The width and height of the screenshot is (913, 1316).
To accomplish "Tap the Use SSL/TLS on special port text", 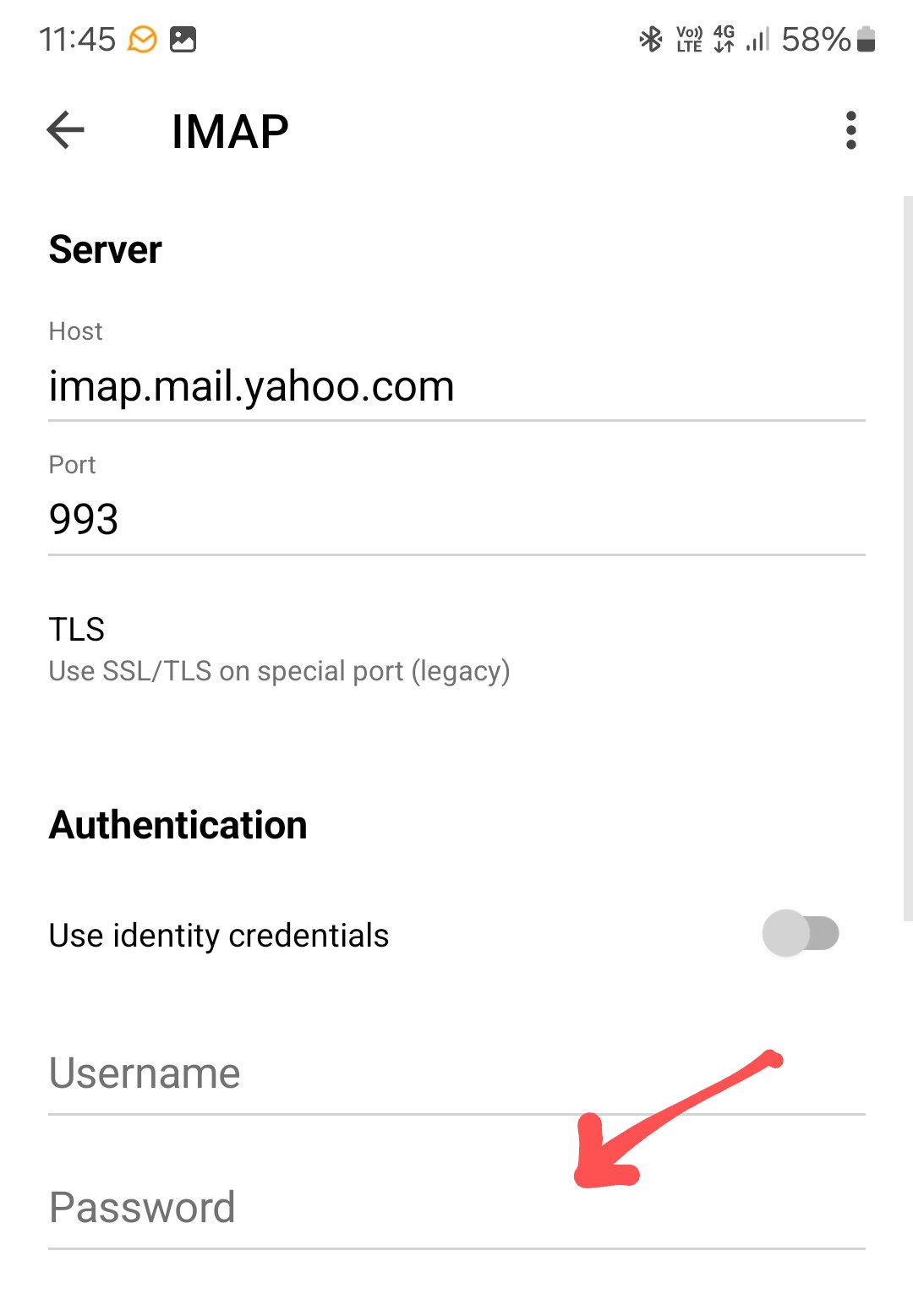I will coord(279,671).
